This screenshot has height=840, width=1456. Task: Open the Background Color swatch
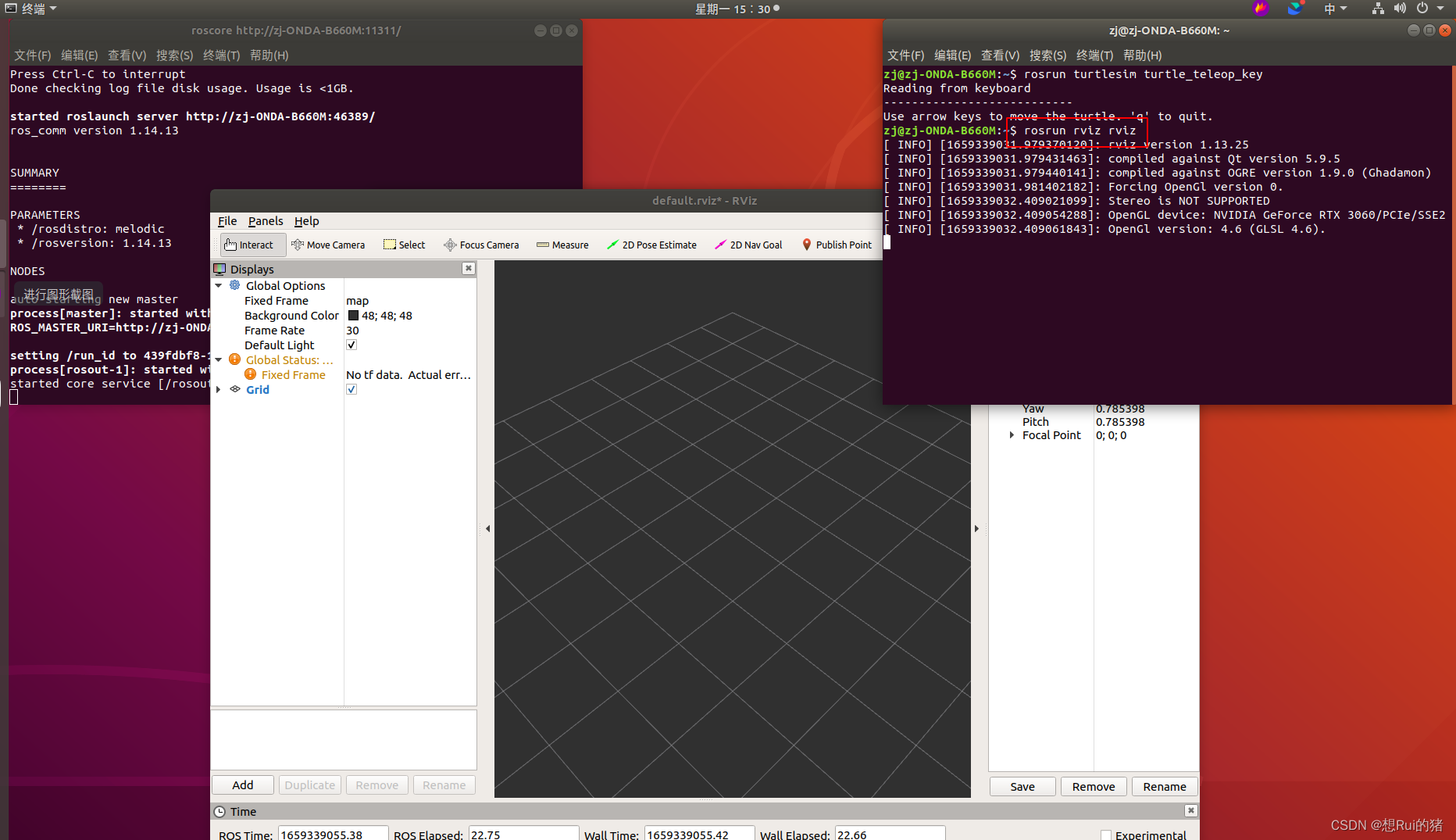(x=354, y=315)
